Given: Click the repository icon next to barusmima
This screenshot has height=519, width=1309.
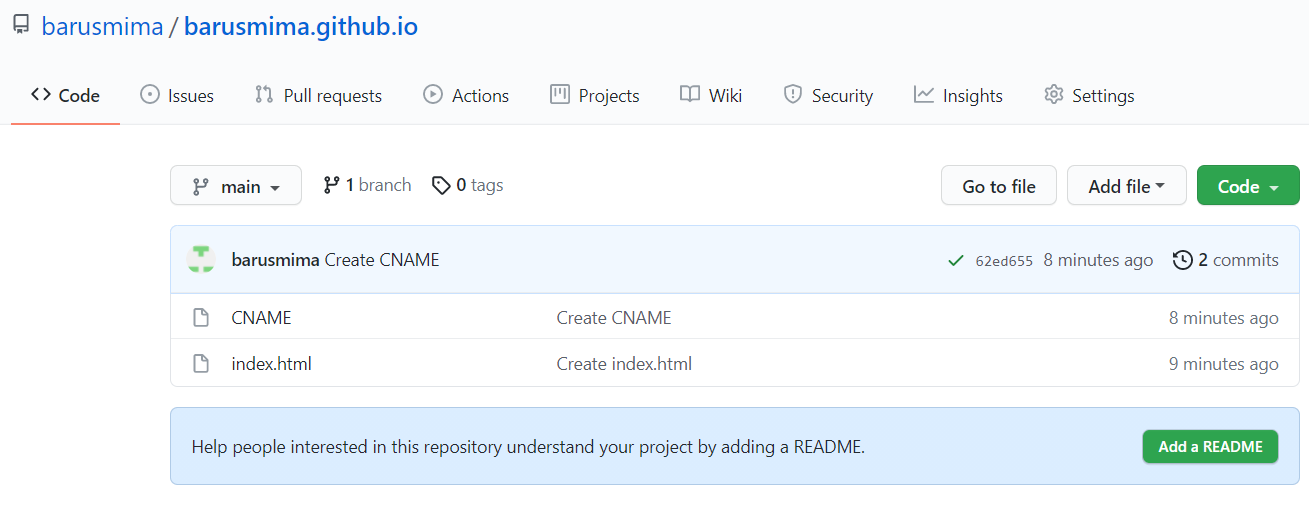Looking at the screenshot, I should (x=21, y=26).
